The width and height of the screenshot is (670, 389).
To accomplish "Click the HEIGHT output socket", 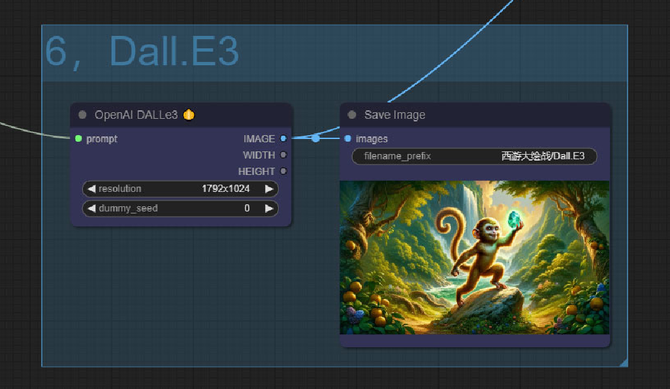I will 283,171.
